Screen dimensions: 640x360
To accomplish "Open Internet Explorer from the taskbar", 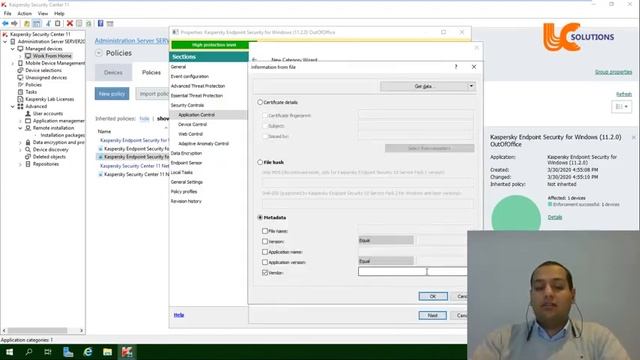I will [x=88, y=352].
